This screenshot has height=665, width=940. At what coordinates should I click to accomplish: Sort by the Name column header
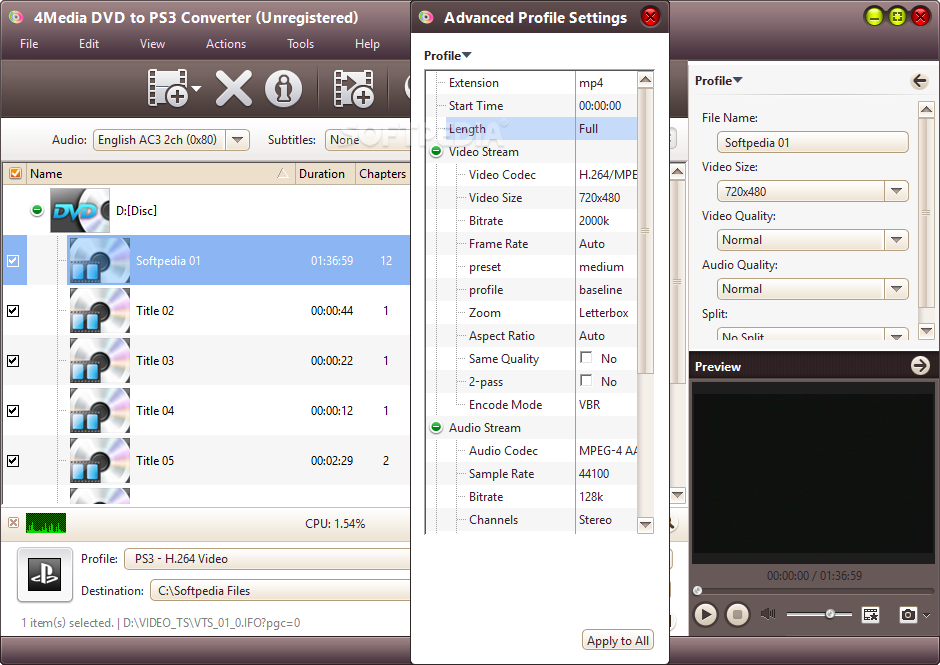coord(159,173)
